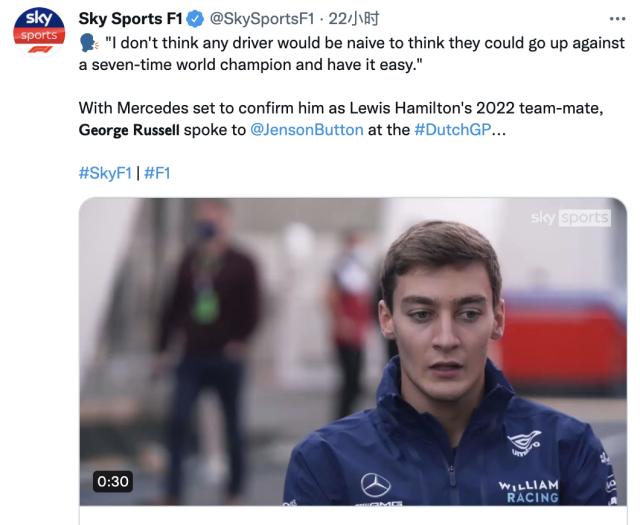640x525 pixels.
Task: Select the #F1 hashtag
Action: [158, 173]
